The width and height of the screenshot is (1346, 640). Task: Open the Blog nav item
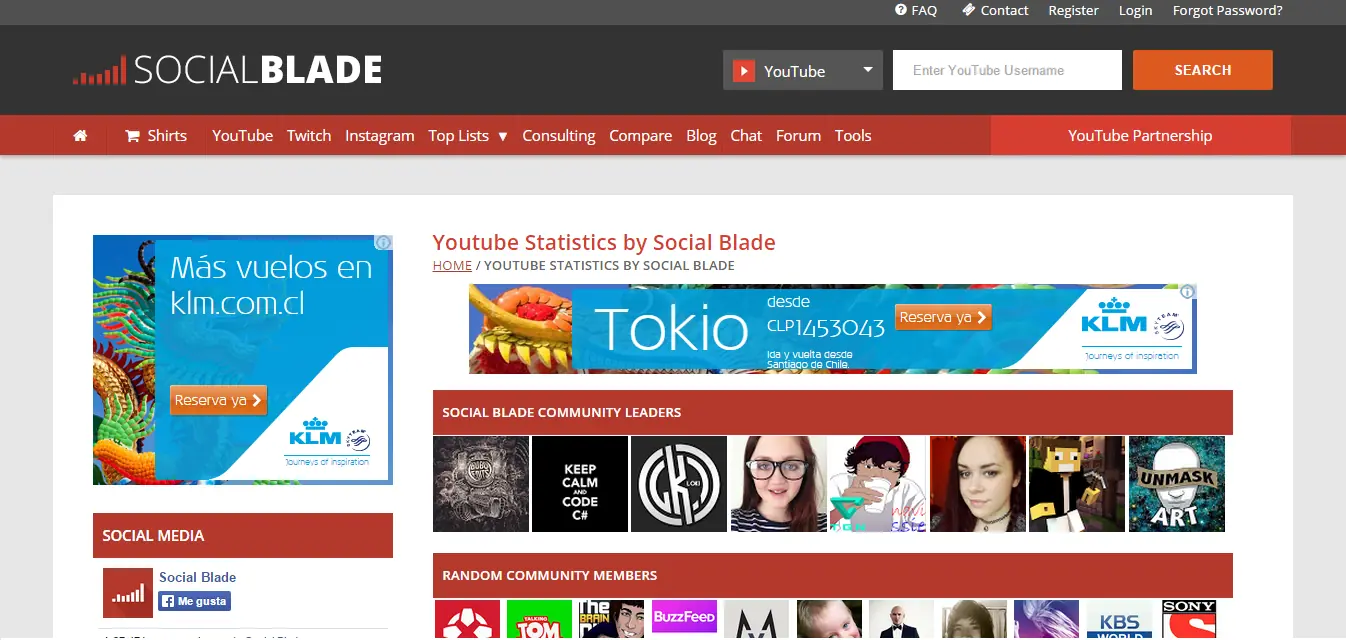point(701,136)
